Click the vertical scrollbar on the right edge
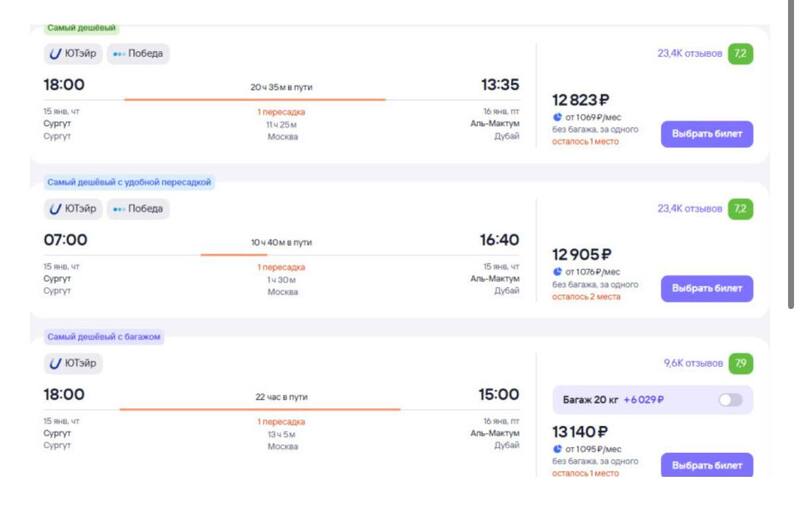The image size is (800, 508). click(793, 200)
